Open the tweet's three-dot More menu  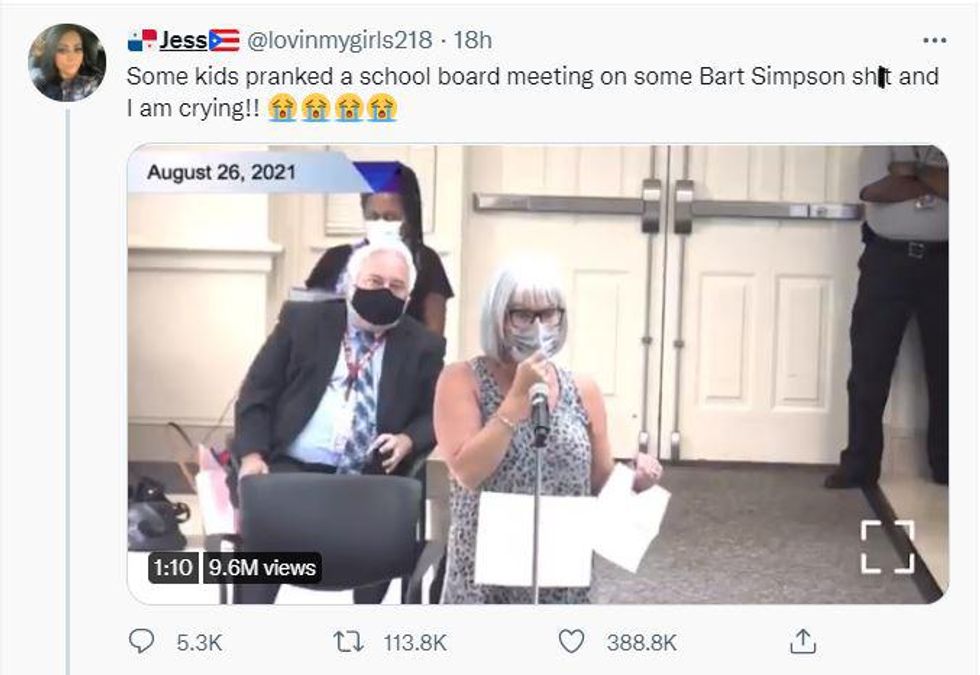(x=934, y=40)
